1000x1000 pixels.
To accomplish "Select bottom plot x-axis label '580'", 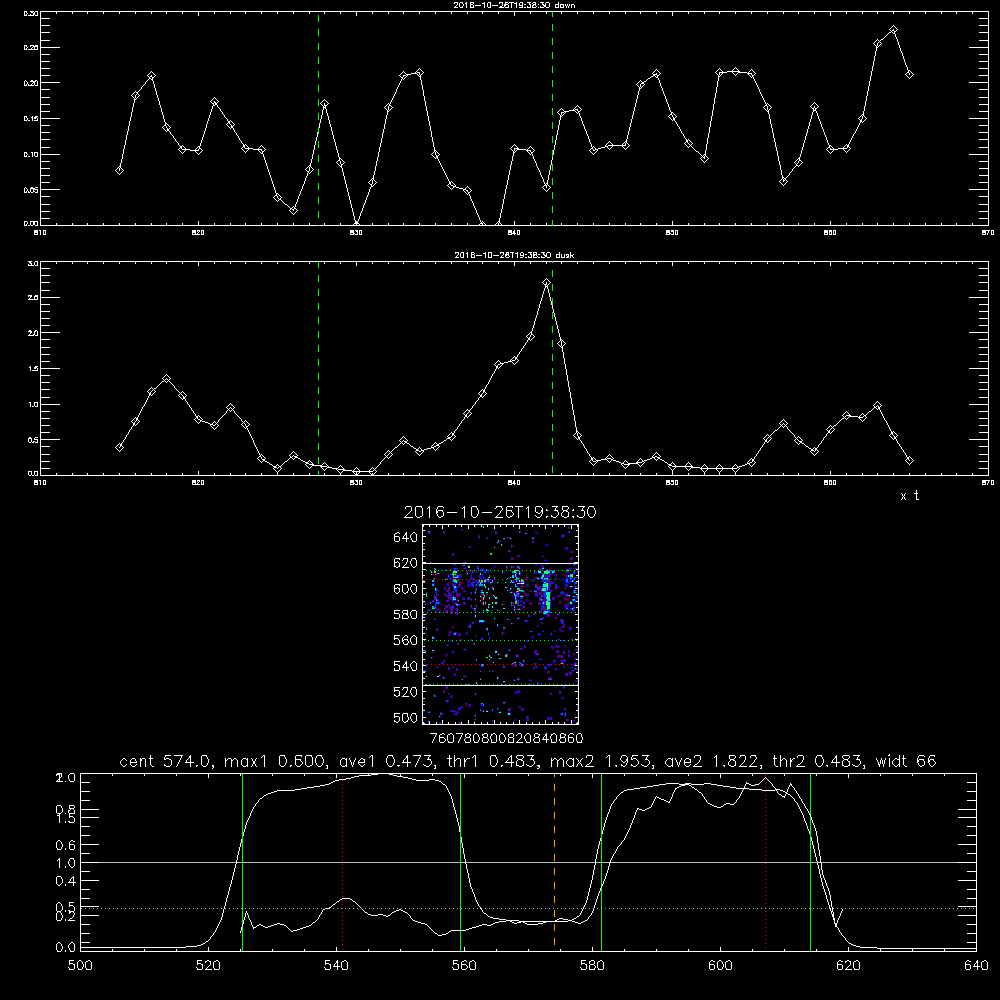I will (592, 966).
